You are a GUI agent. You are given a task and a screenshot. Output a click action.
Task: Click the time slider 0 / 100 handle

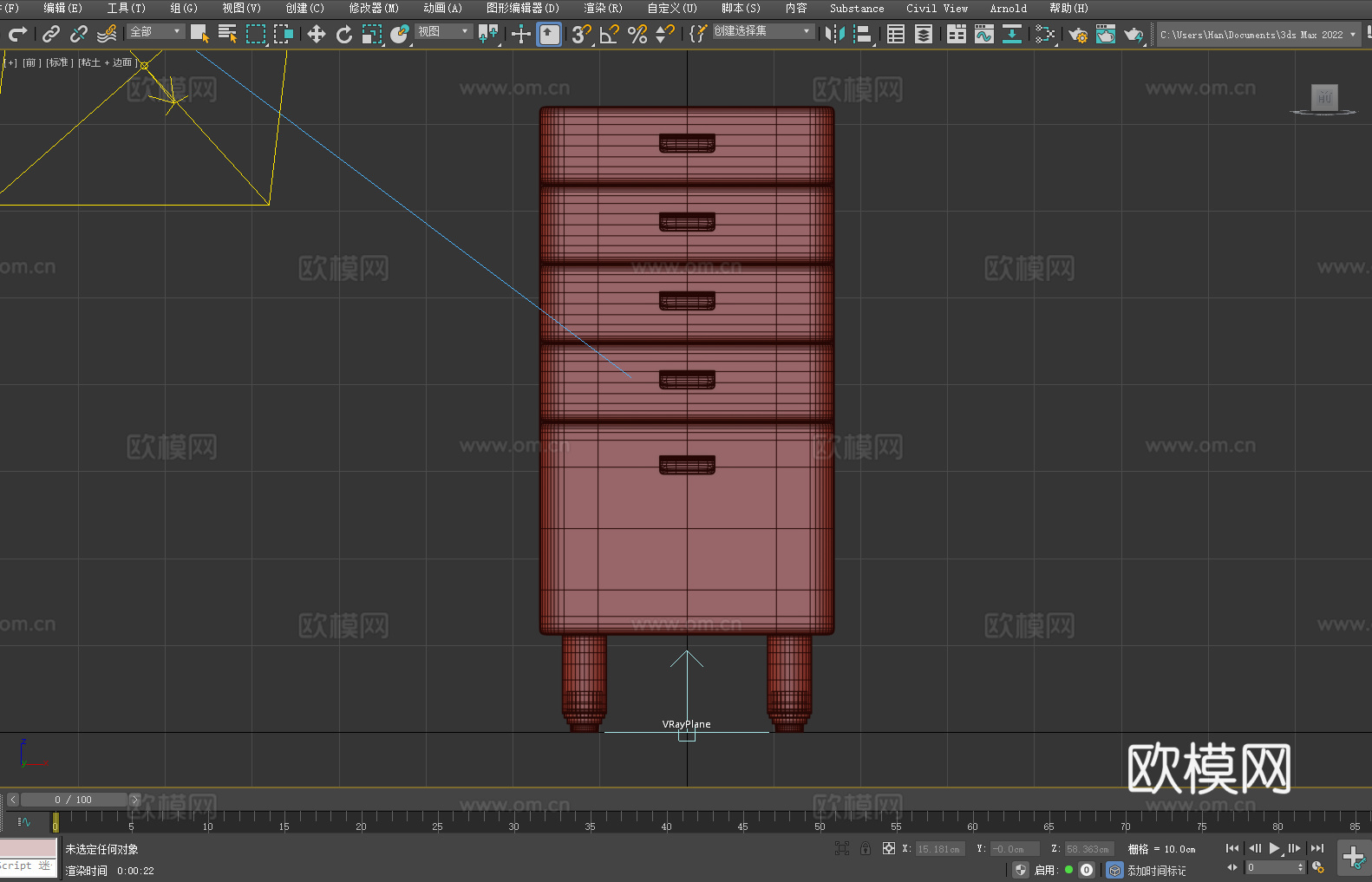click(x=73, y=800)
